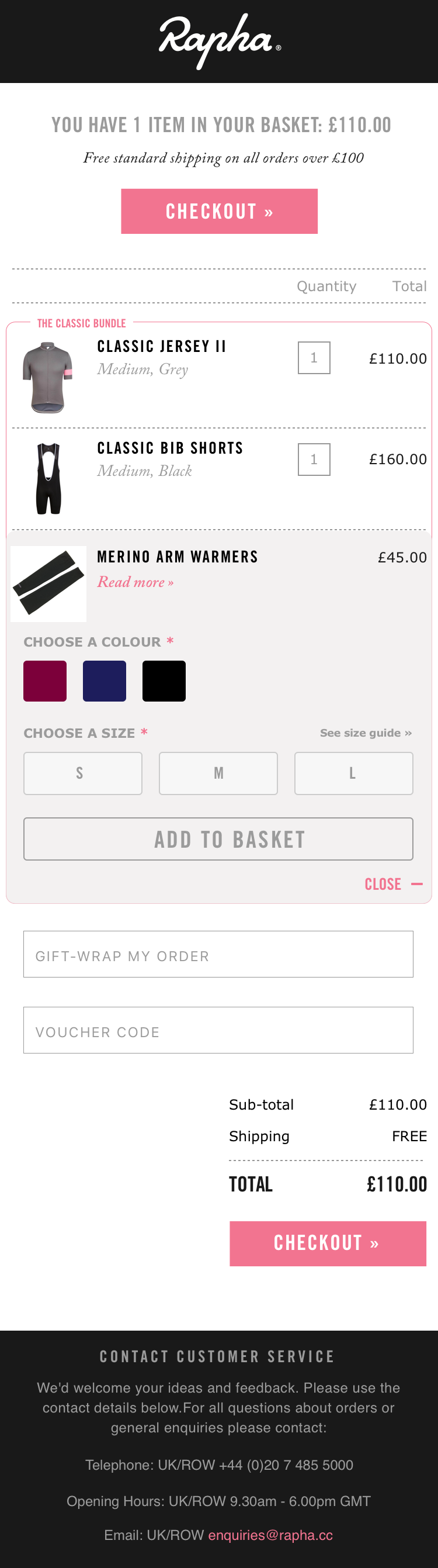Select size S for arm warmers
The height and width of the screenshot is (1568, 438).
(x=83, y=773)
